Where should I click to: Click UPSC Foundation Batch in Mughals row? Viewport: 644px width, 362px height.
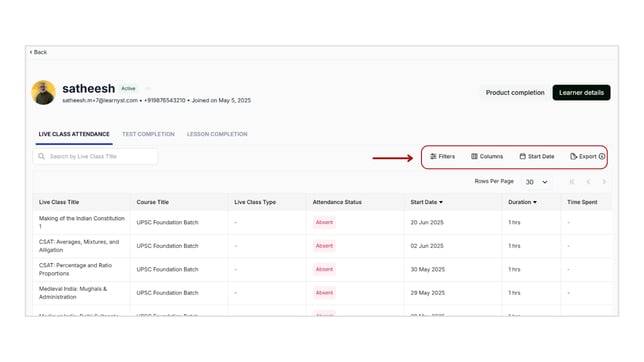click(167, 293)
